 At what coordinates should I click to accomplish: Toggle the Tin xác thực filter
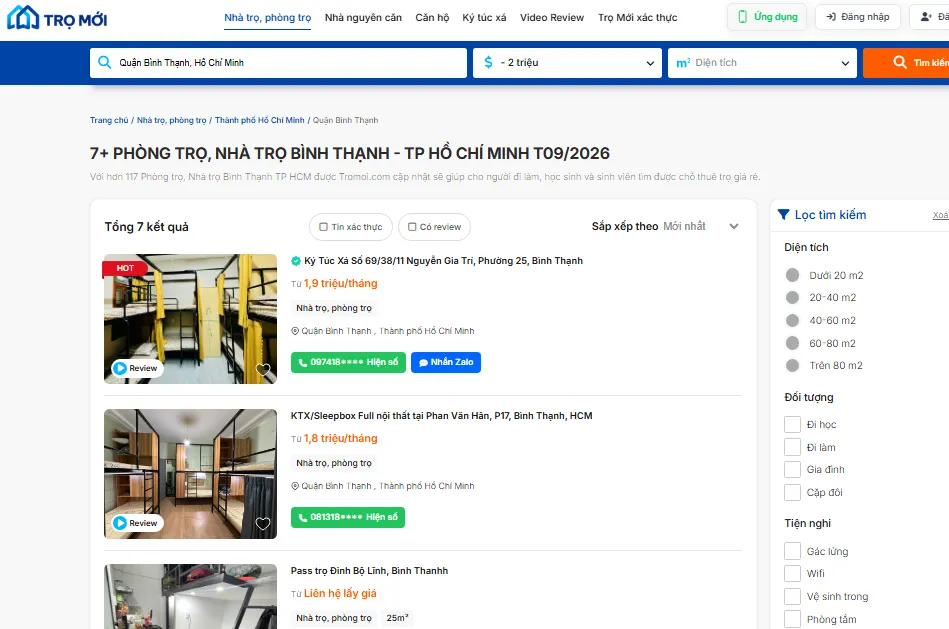(351, 227)
